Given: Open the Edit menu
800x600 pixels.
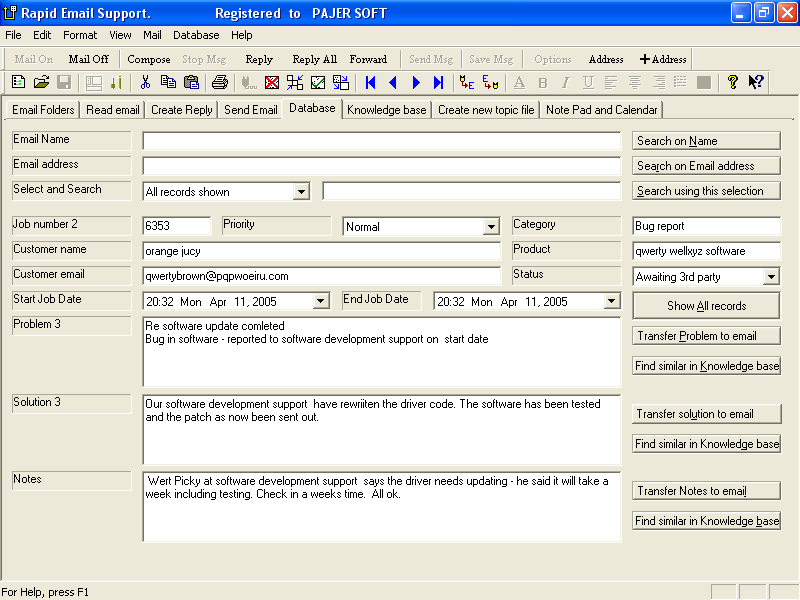Looking at the screenshot, I should coord(42,35).
